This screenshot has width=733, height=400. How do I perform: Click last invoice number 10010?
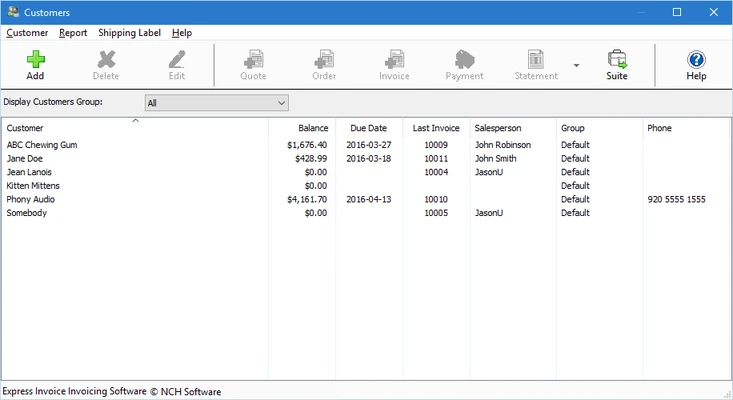(436, 199)
